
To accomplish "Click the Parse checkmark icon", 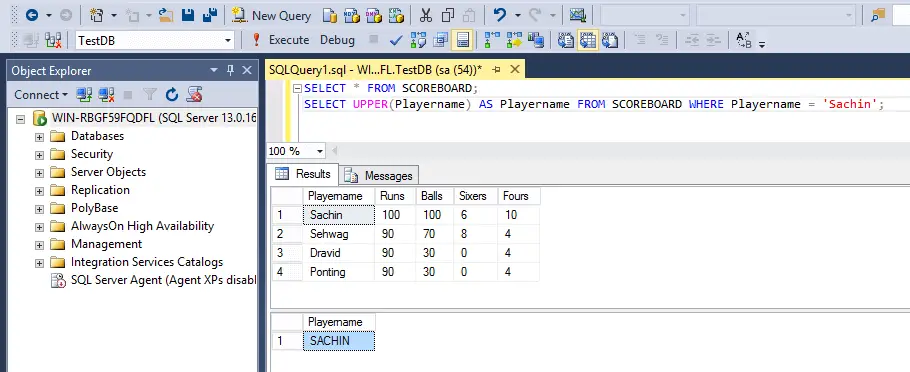I will (x=396, y=40).
